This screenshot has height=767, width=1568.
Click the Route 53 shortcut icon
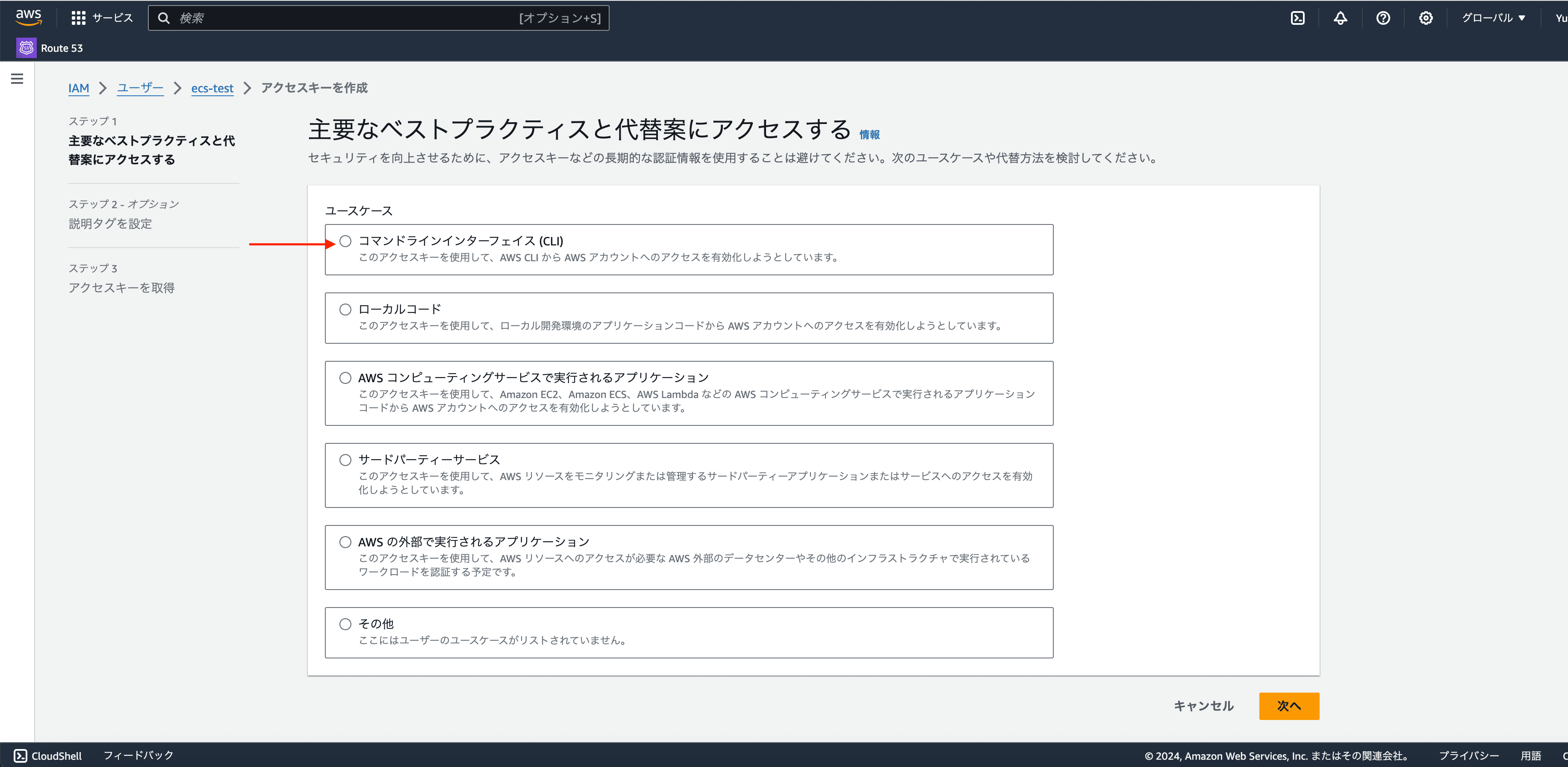(x=26, y=47)
